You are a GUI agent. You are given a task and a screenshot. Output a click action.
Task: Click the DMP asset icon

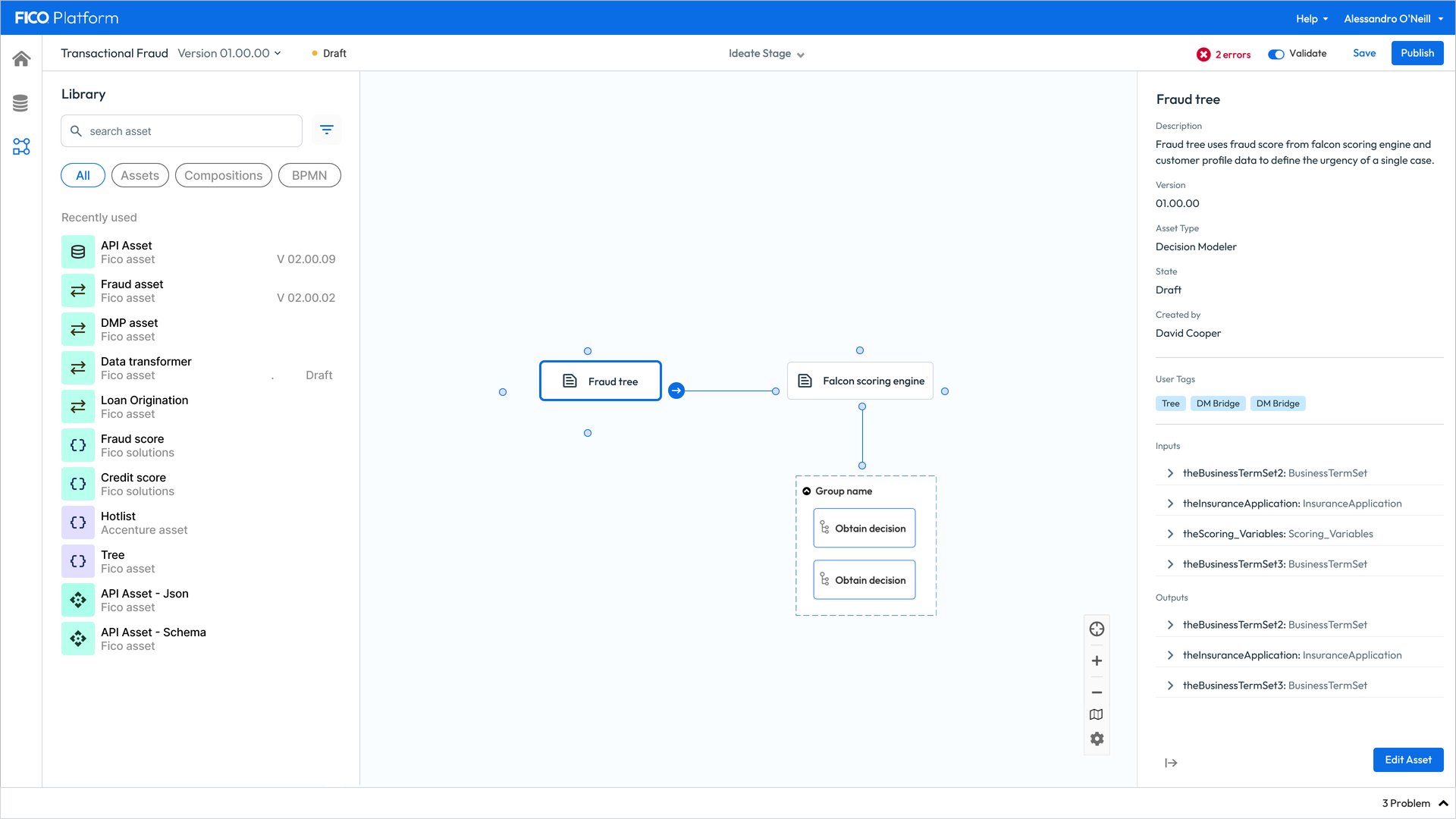tap(78, 329)
